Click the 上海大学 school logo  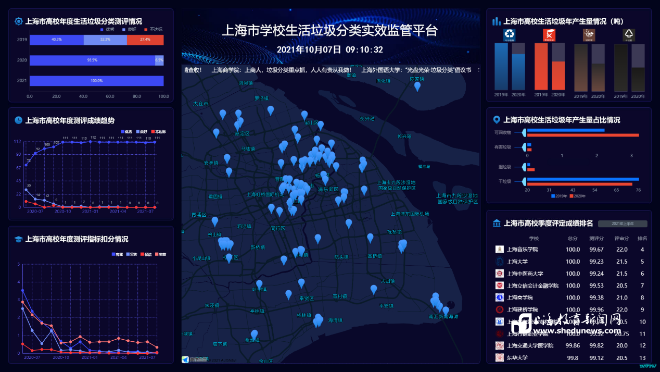[x=500, y=261]
